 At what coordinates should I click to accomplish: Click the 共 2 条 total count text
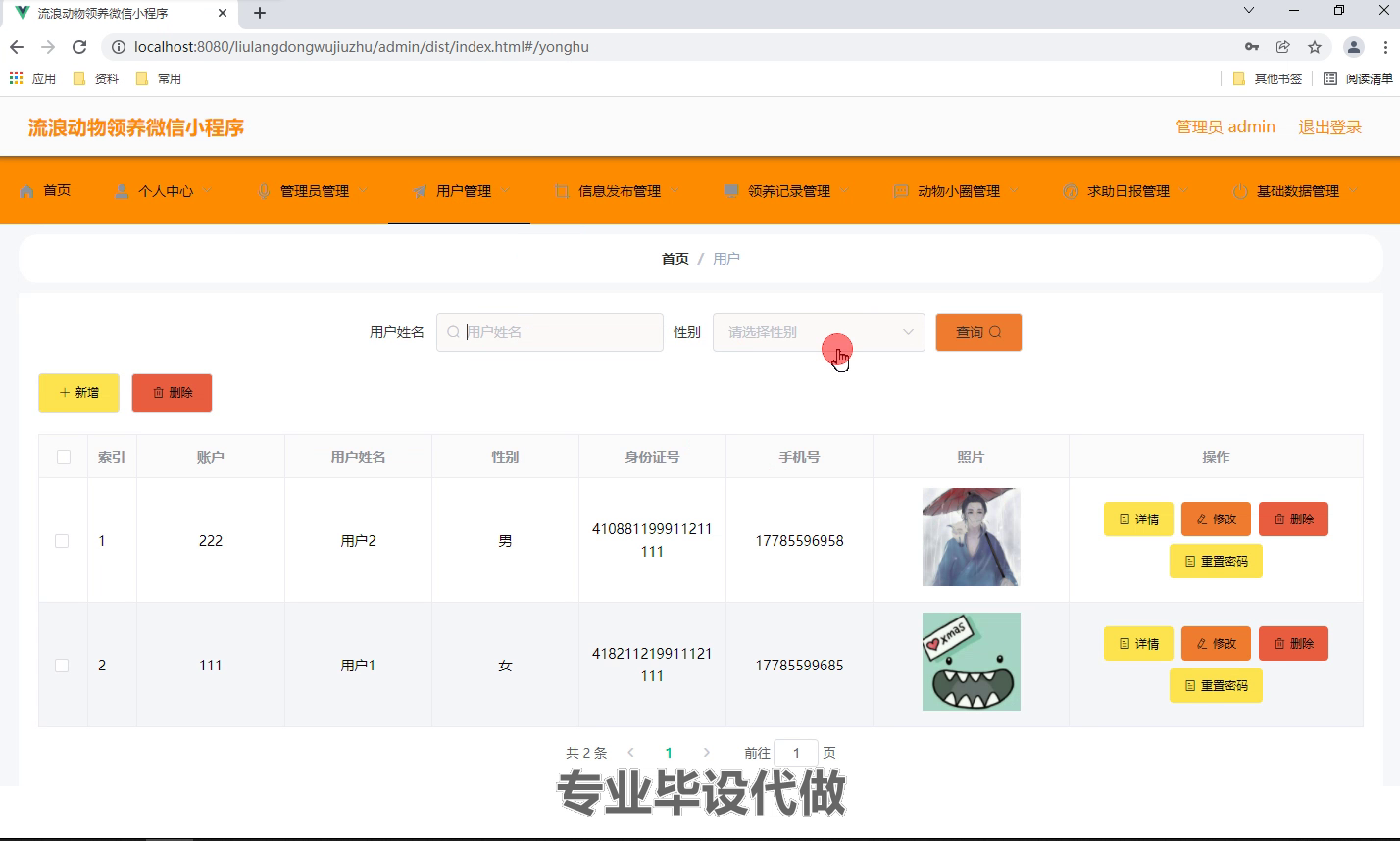point(586,753)
